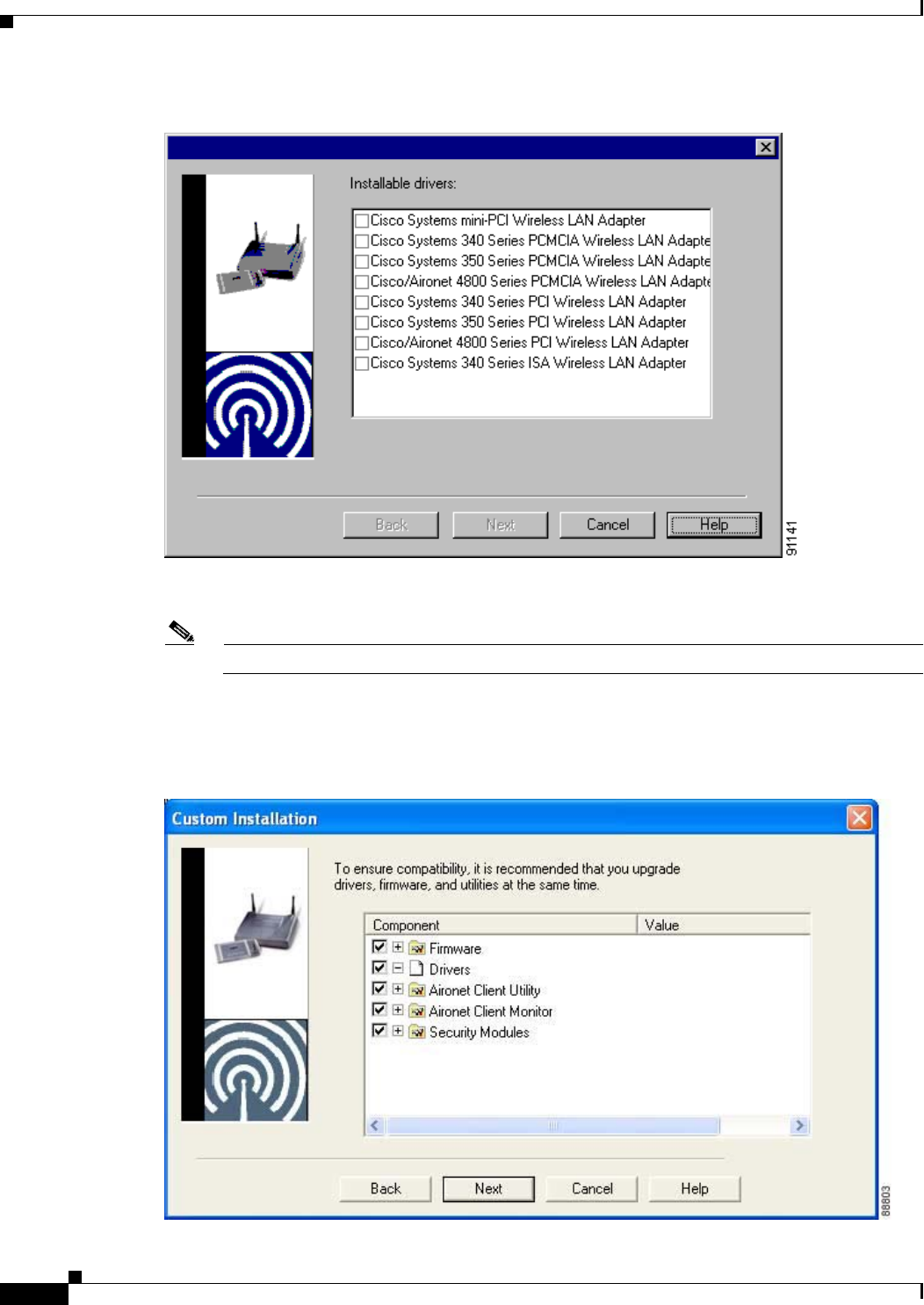This screenshot has width=924, height=1305.
Task: Click the Value column header
Action: click(723, 924)
